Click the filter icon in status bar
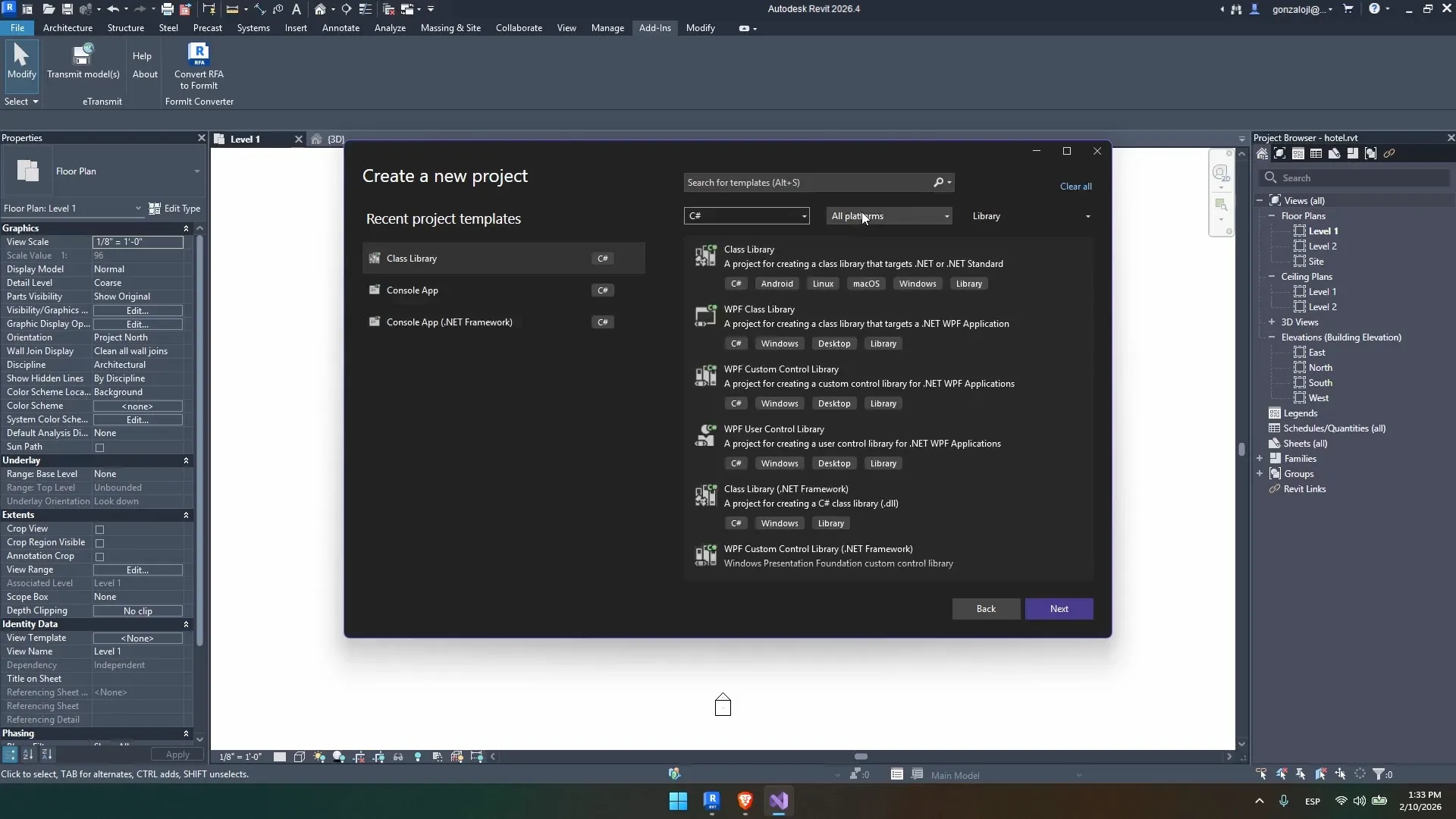Screen dimensions: 1456x819 pos(1379,774)
